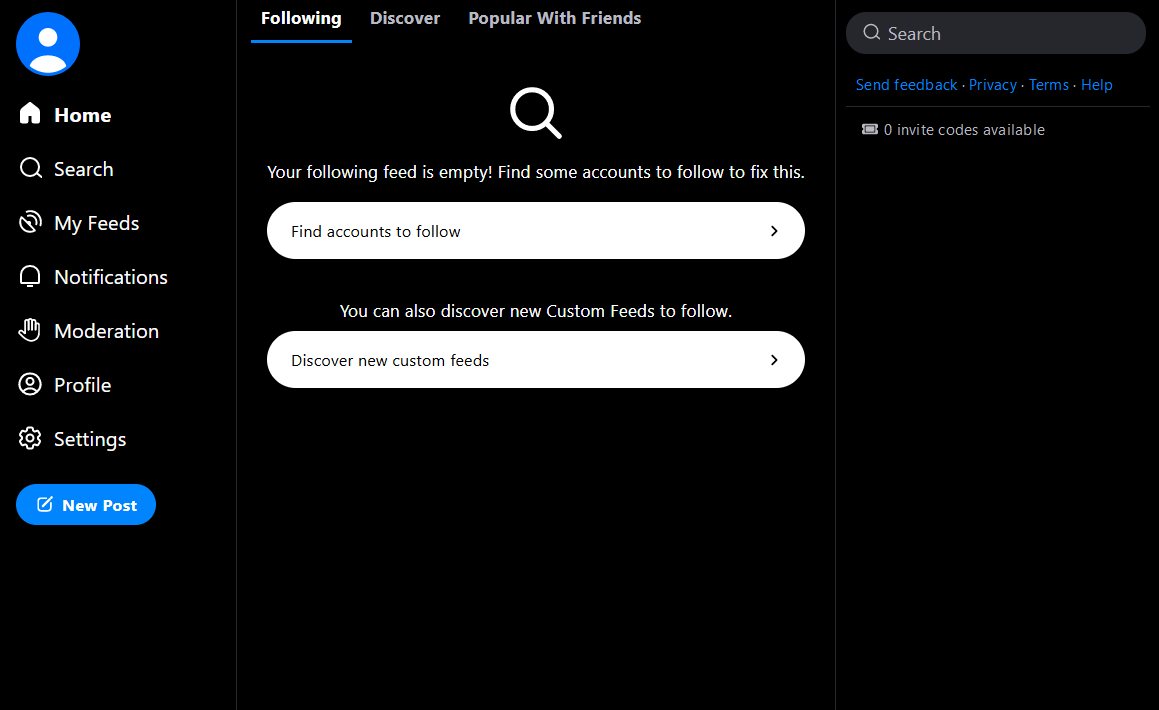Viewport: 1159px width, 710px height.
Task: Click the Find accounts to follow button
Action: coord(535,231)
